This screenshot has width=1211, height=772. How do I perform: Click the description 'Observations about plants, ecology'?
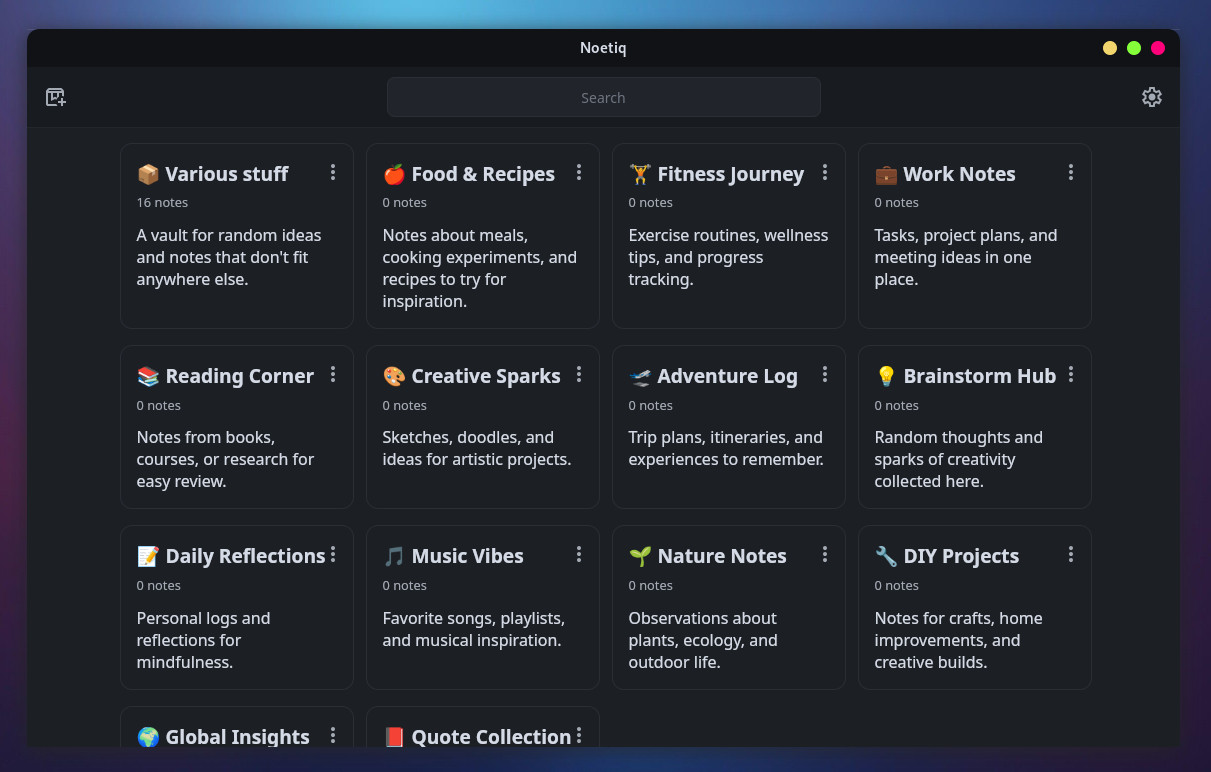point(703,640)
